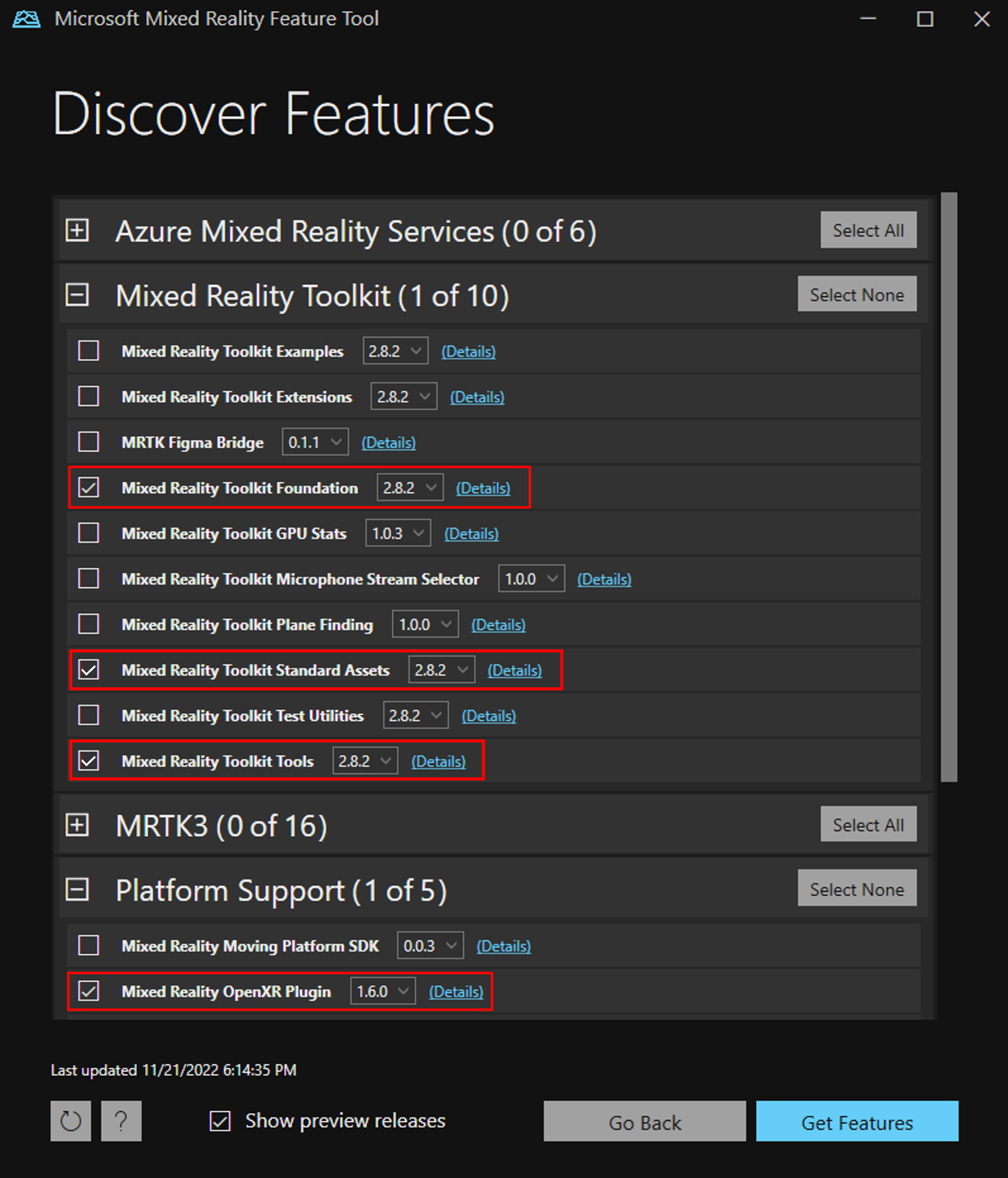1008x1178 pixels.
Task: Check the MRTK Figma Bridge package
Action: point(88,442)
